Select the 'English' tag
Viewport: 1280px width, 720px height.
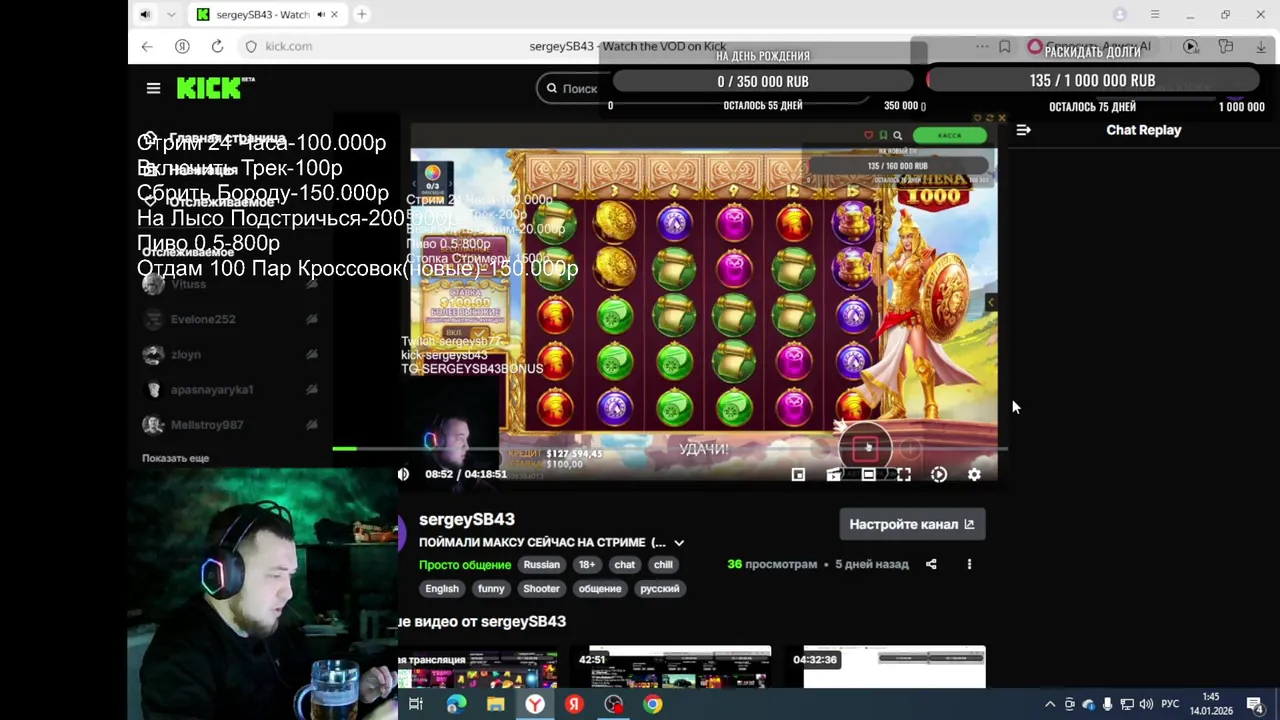442,588
